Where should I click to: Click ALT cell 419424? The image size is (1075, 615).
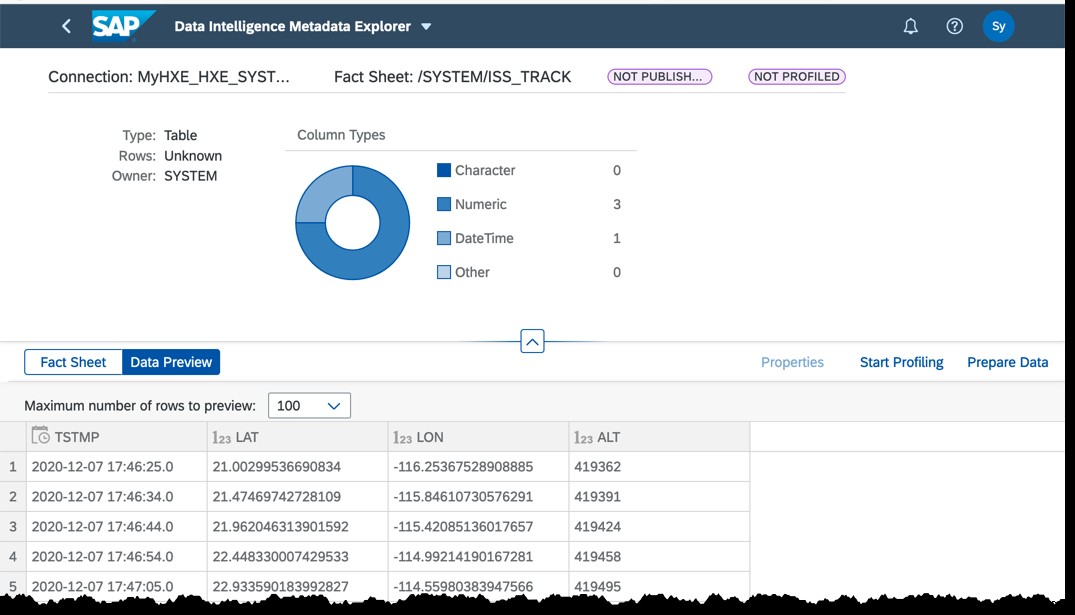660,527
